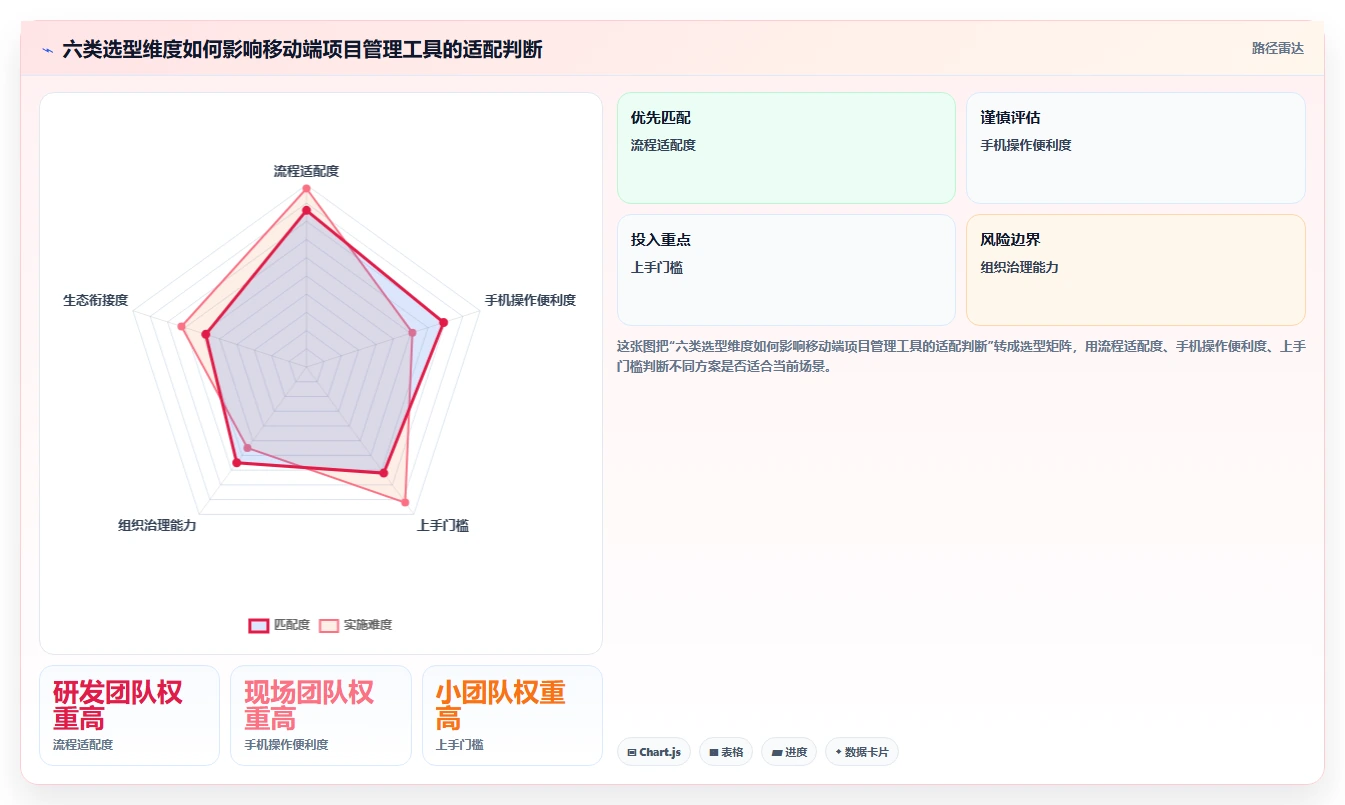Click the 路径雷达 label in header

1277,48
